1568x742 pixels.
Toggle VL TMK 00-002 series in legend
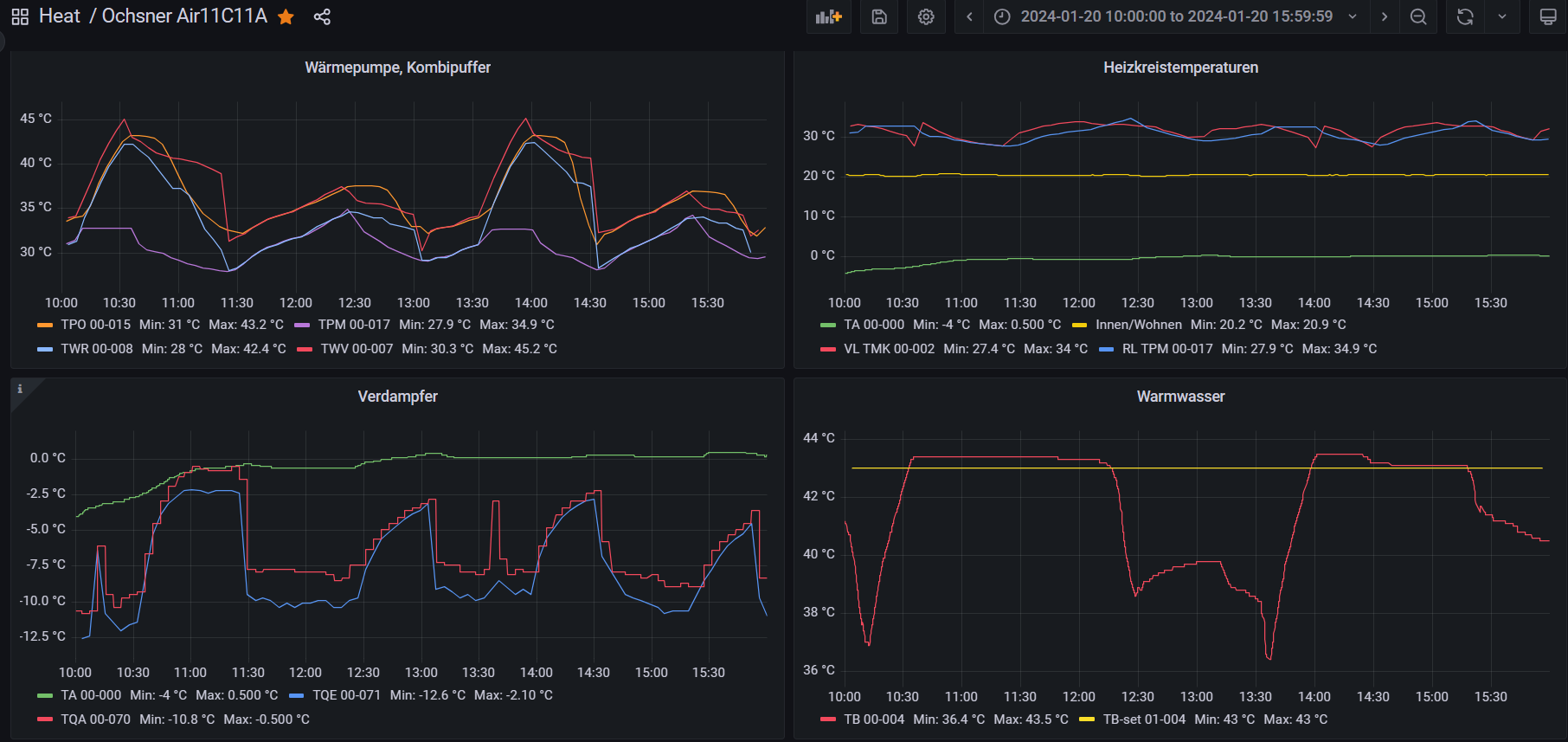click(889, 349)
